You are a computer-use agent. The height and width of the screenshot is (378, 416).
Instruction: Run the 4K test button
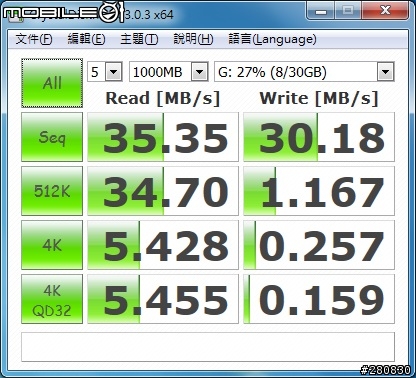pyautogui.click(x=52, y=245)
